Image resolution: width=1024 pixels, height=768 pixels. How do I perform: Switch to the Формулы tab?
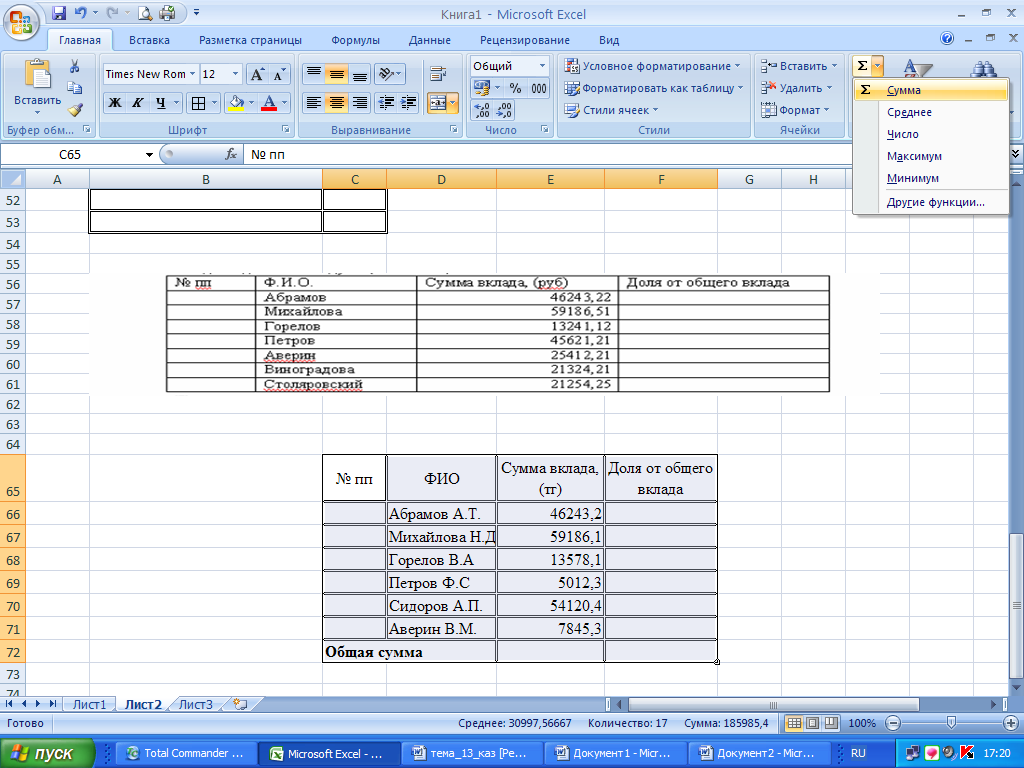(x=355, y=40)
